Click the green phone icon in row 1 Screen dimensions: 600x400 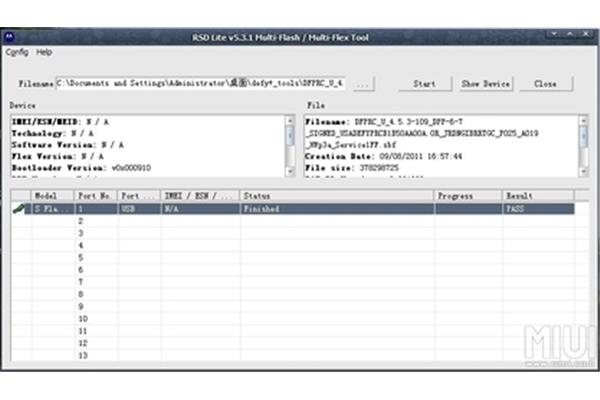pos(18,209)
